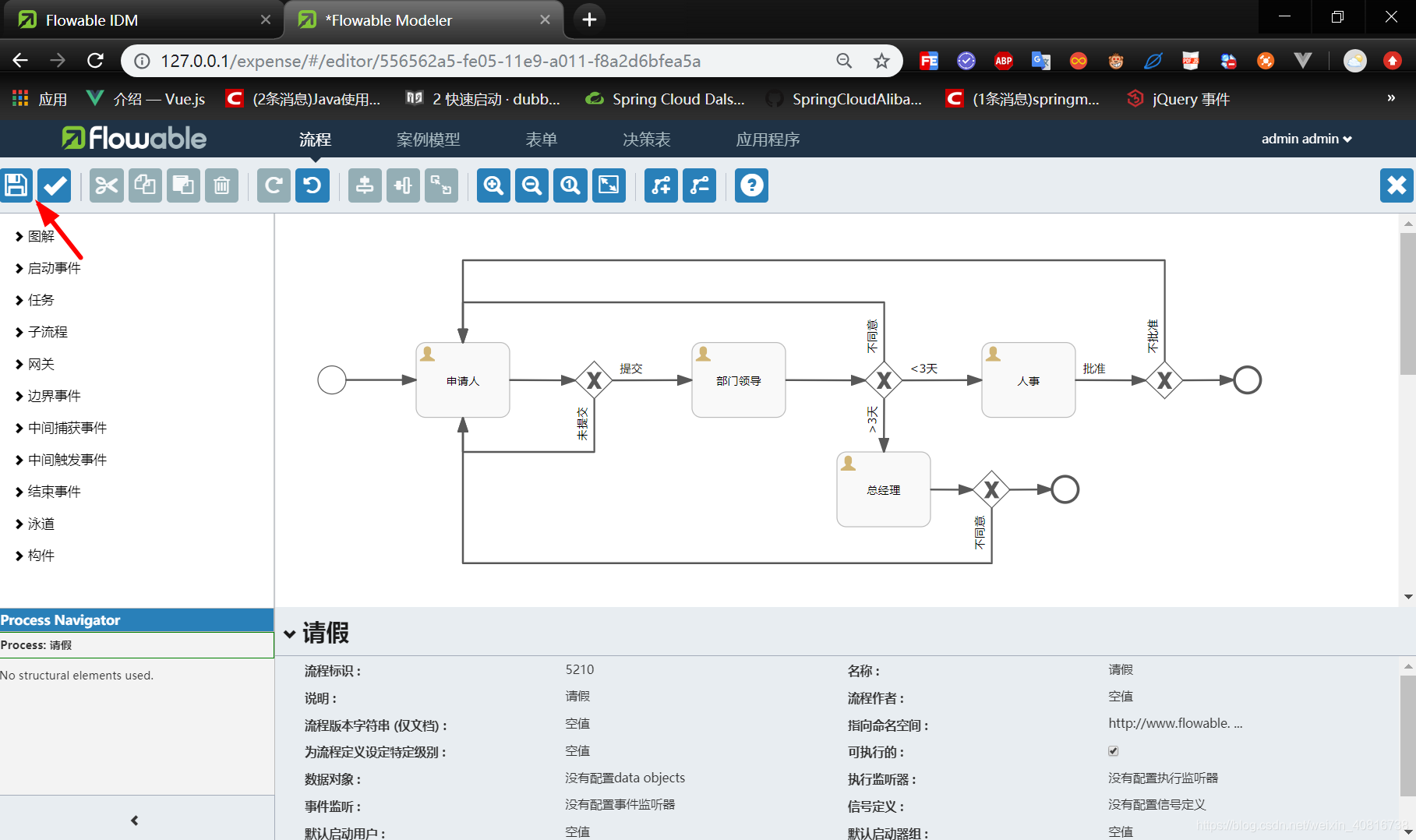Image resolution: width=1416 pixels, height=840 pixels.
Task: Open the help icon in the toolbar
Action: click(x=750, y=185)
